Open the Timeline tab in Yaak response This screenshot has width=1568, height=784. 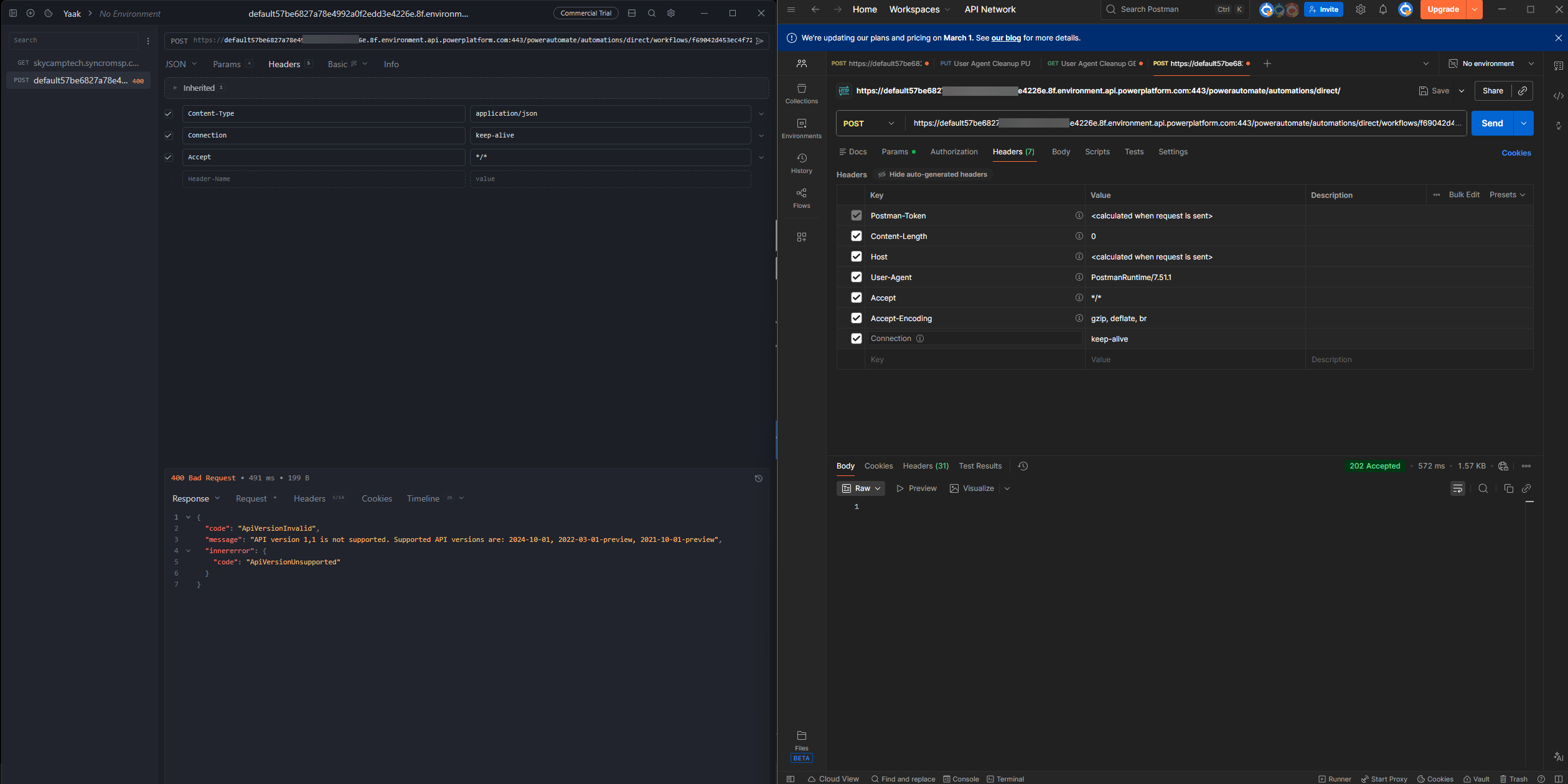(423, 498)
